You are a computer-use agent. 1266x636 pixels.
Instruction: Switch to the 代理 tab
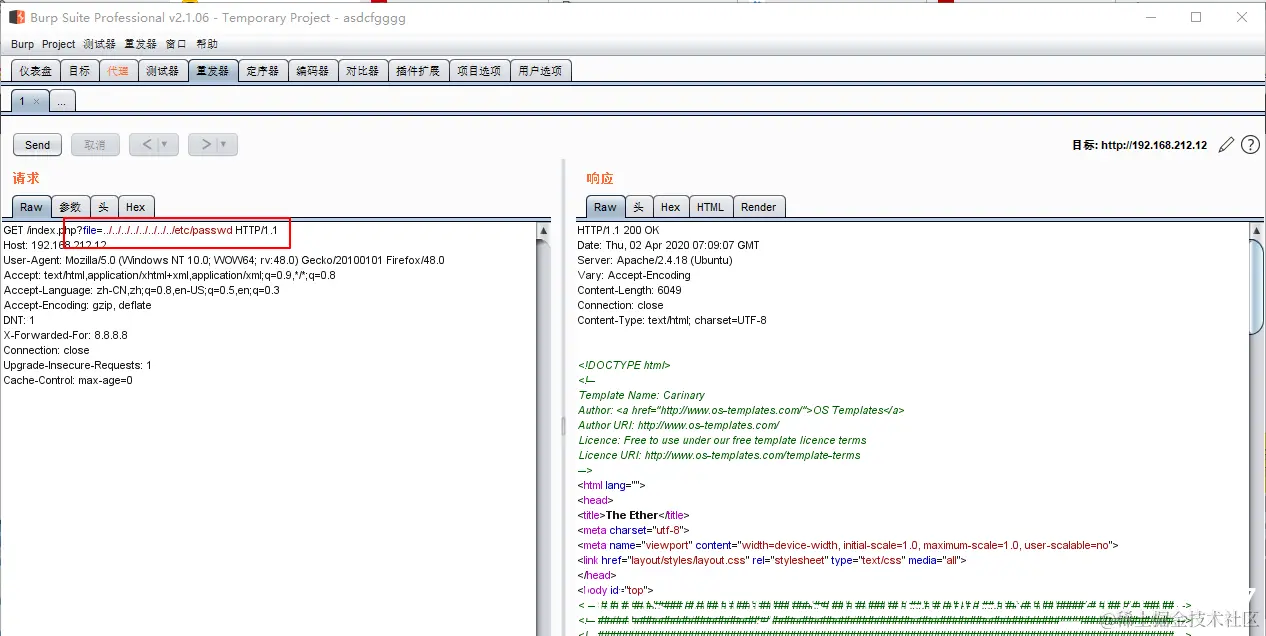118,71
